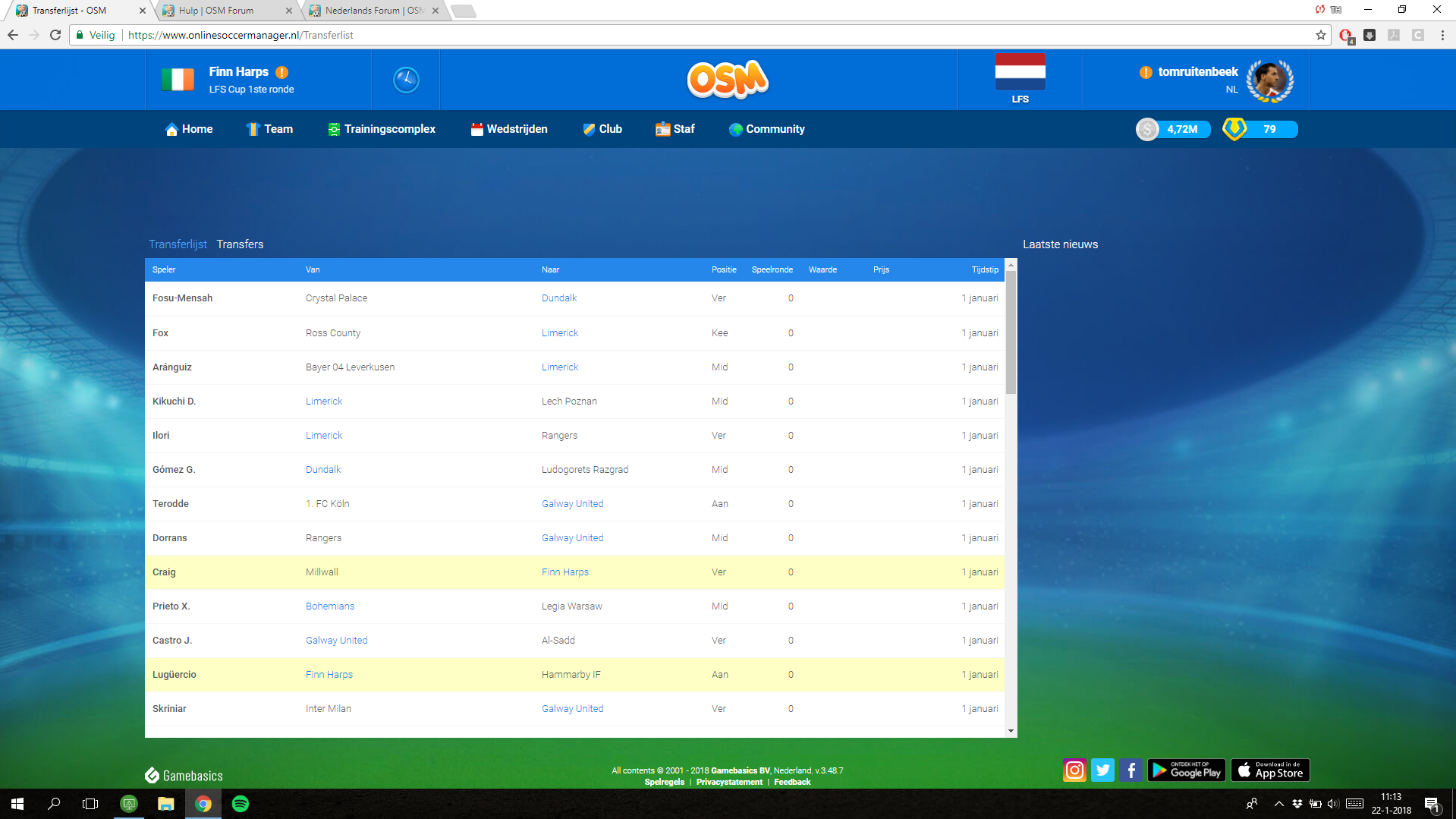Open Finn Harps link in Craig row
The height and width of the screenshot is (819, 1456).
(565, 572)
